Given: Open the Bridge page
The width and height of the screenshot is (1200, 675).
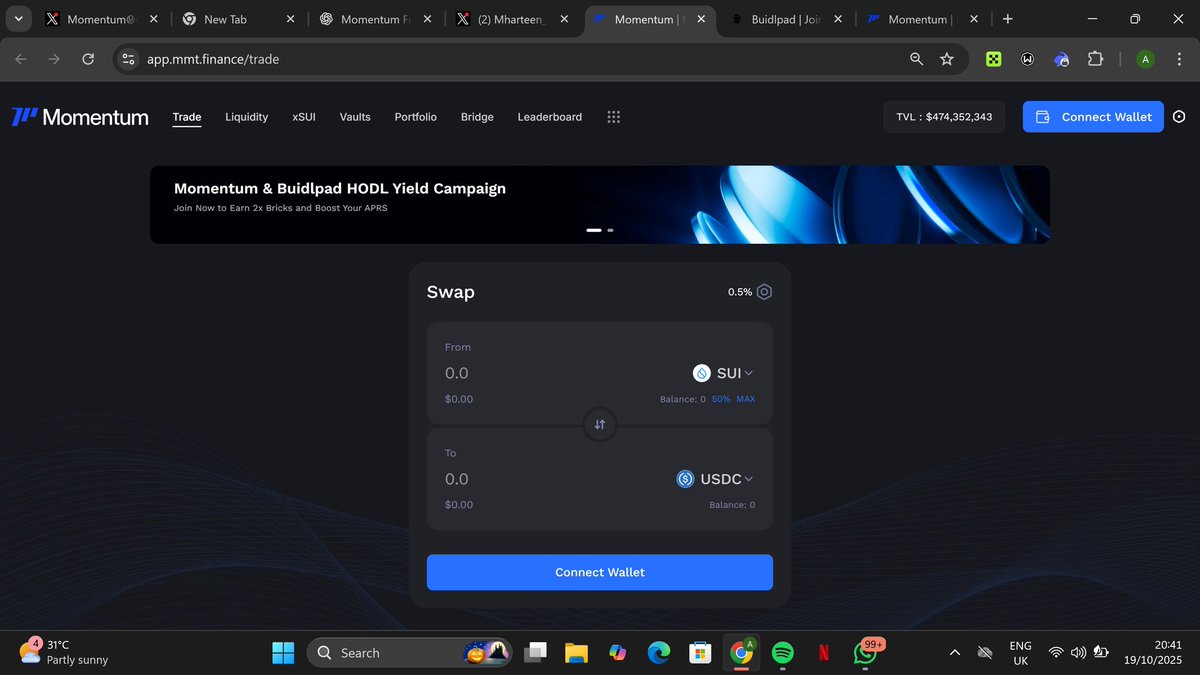Looking at the screenshot, I should (x=477, y=117).
